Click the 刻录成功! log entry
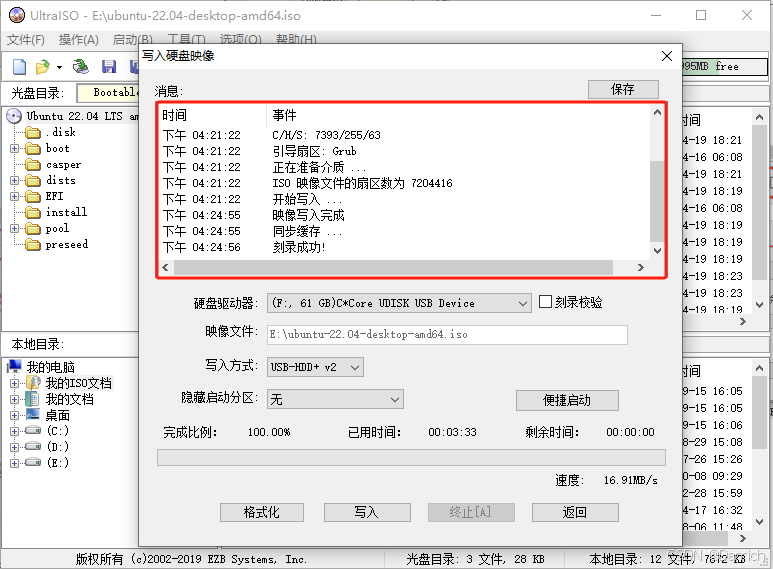This screenshot has width=773, height=569. pyautogui.click(x=299, y=248)
